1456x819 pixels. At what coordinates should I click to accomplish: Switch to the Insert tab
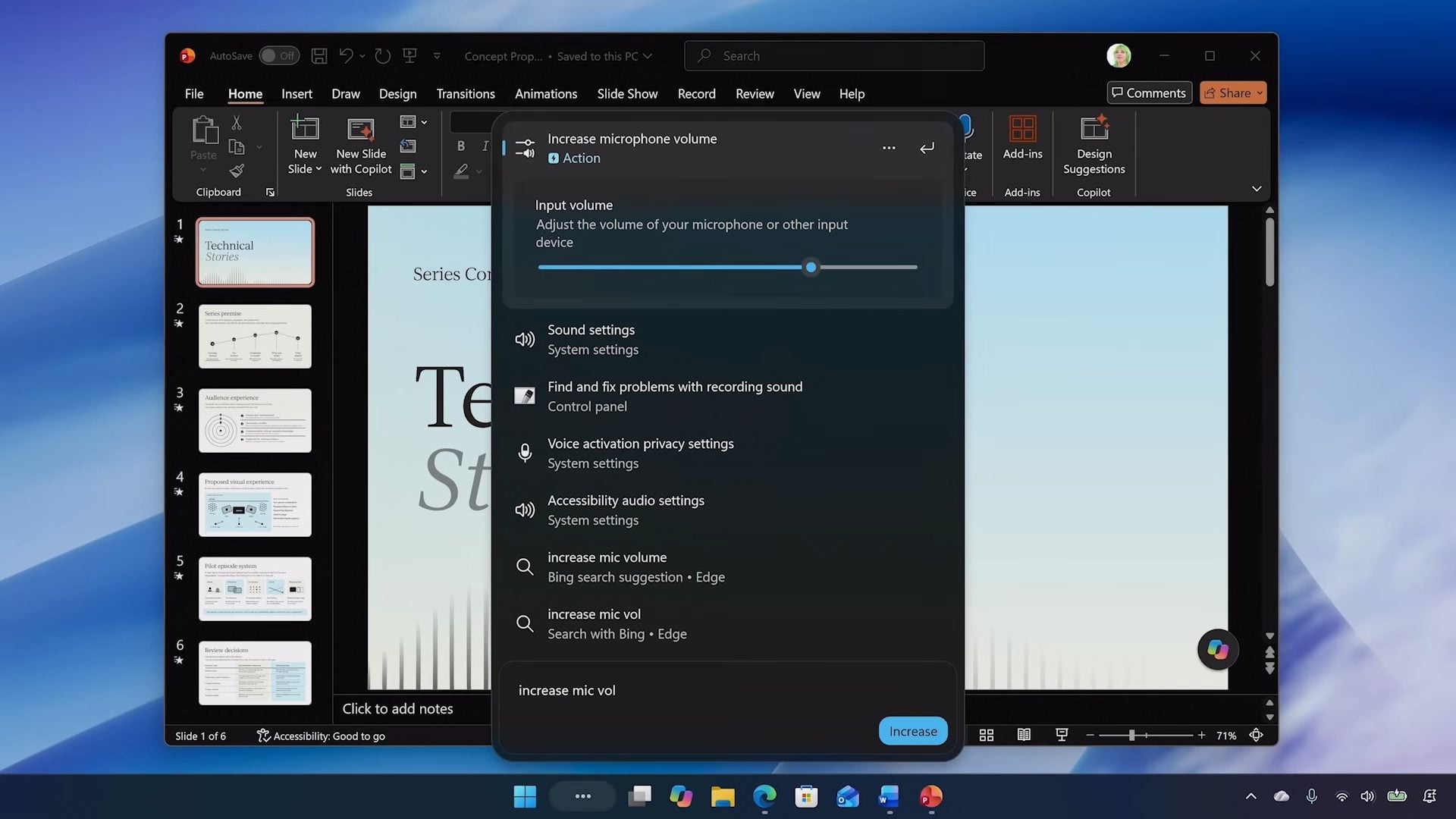[x=297, y=94]
